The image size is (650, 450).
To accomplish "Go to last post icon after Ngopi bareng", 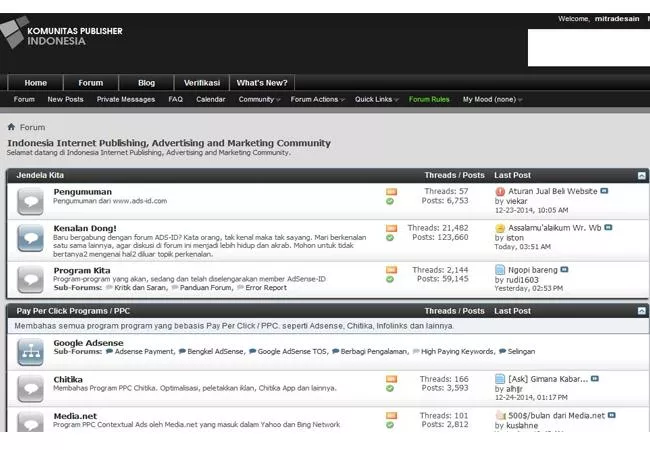I will click(x=564, y=269).
